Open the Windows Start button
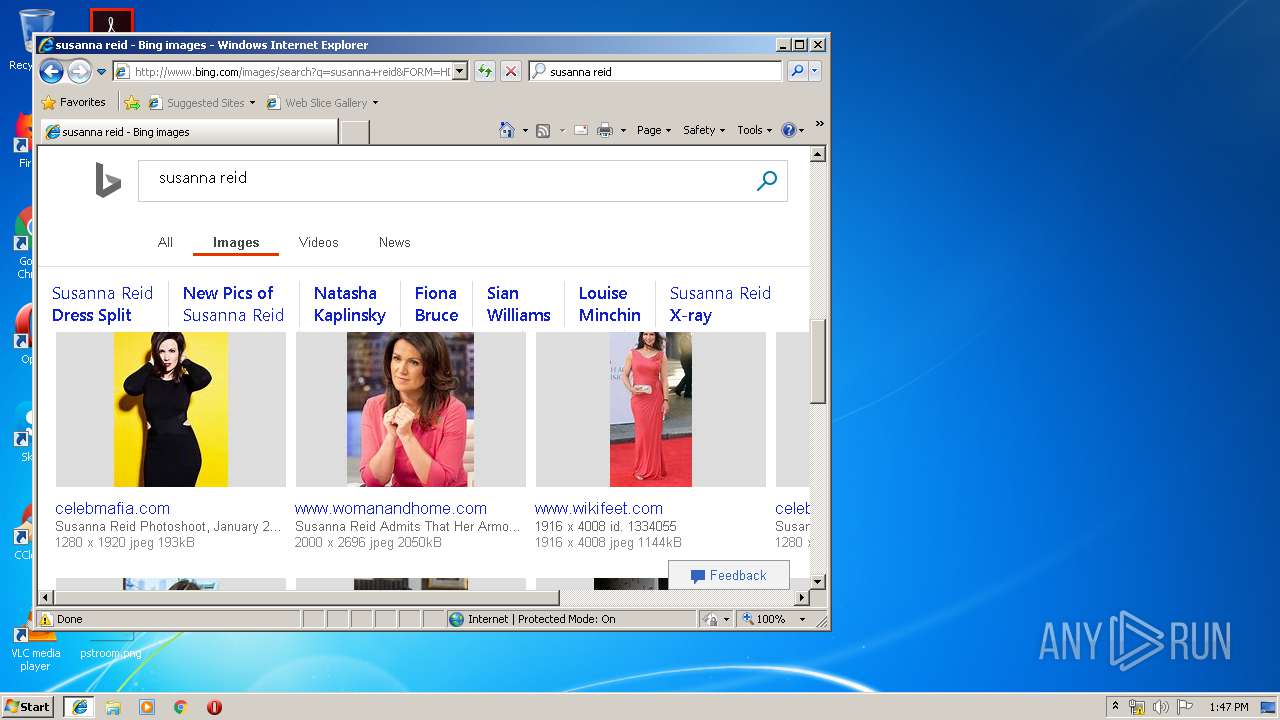1280x720 pixels. click(28, 706)
